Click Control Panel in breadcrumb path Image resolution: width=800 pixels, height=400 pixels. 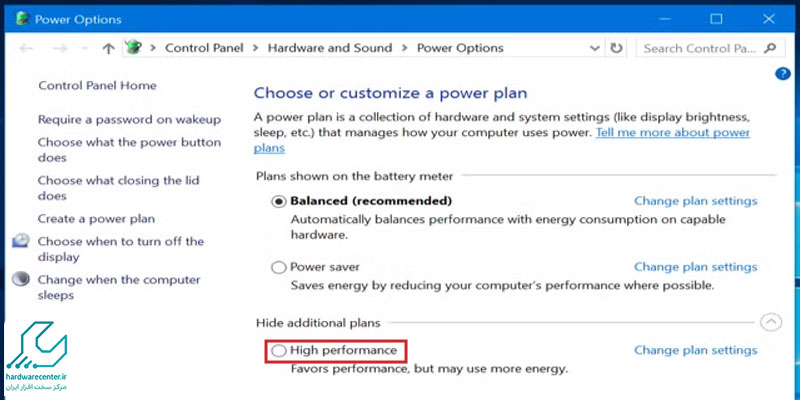point(204,48)
